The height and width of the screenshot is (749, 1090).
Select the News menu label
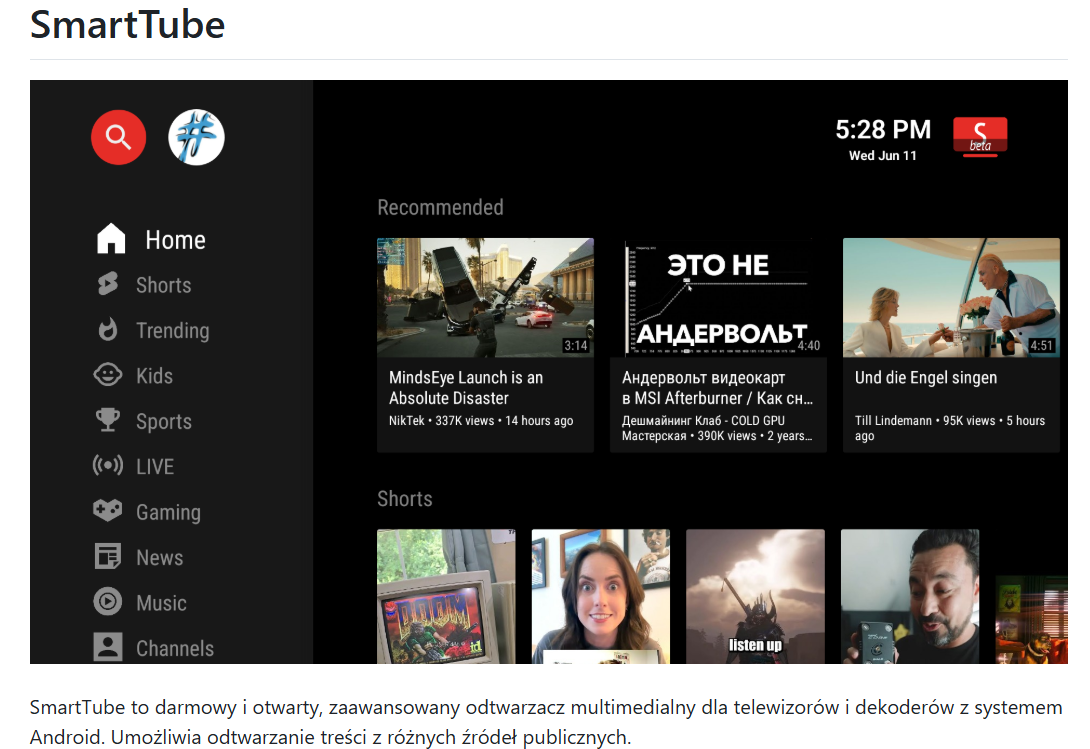pyautogui.click(x=160, y=558)
